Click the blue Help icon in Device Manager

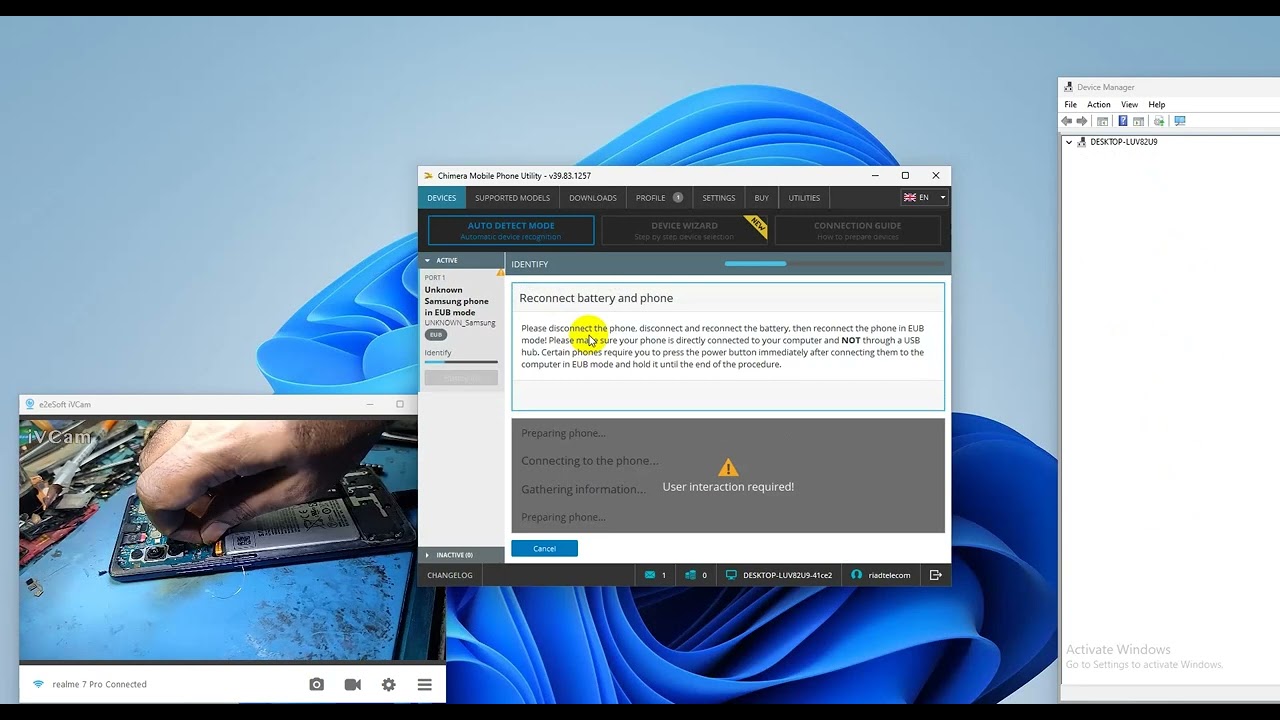click(x=1123, y=121)
